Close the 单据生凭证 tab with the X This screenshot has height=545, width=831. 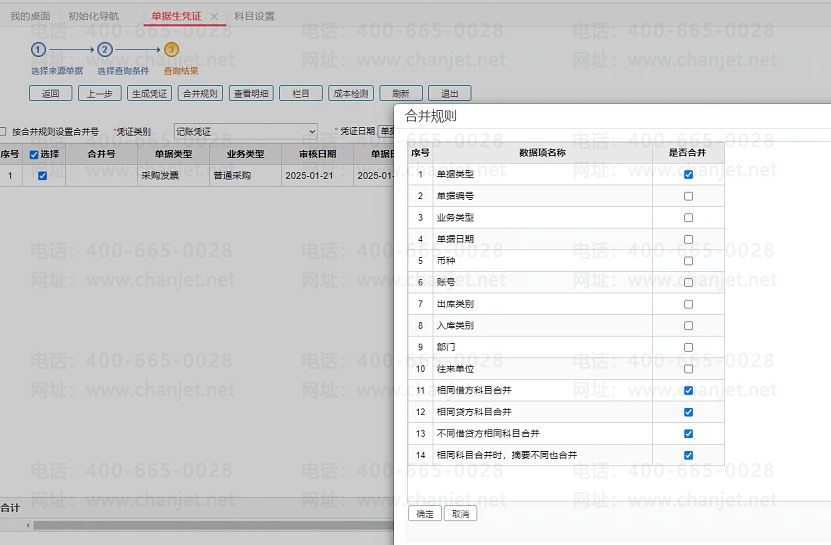(x=214, y=17)
